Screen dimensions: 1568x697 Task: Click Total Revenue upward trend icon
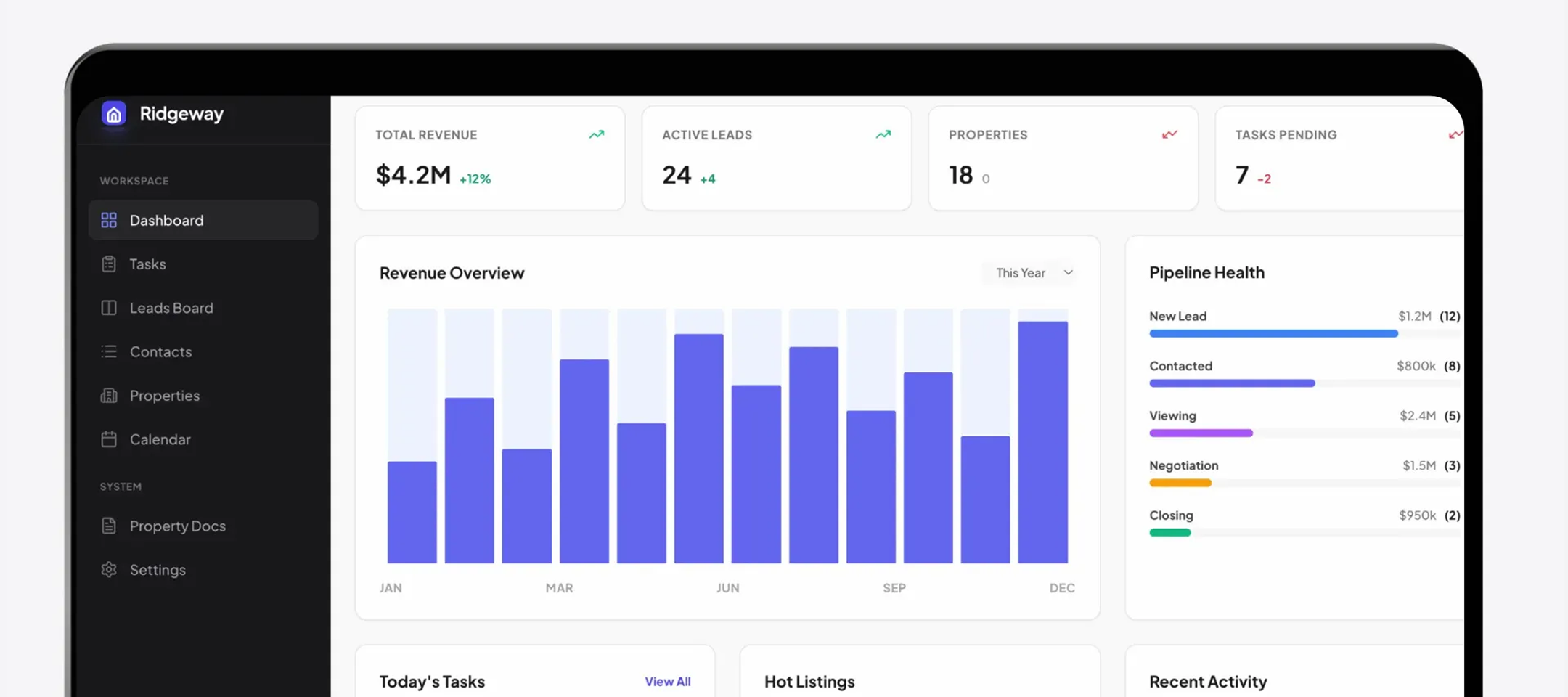click(597, 134)
